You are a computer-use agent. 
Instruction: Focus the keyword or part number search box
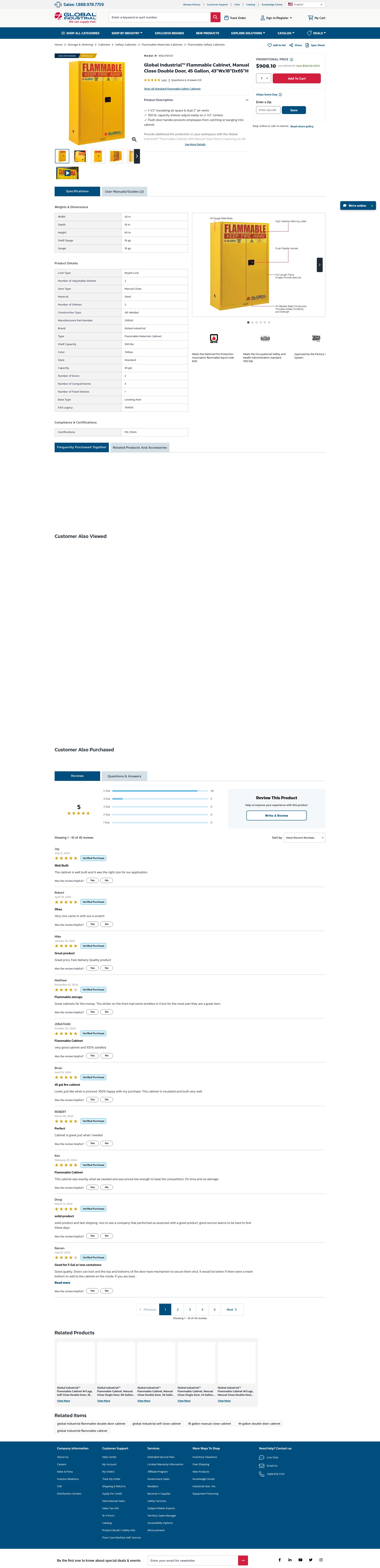click(x=160, y=17)
